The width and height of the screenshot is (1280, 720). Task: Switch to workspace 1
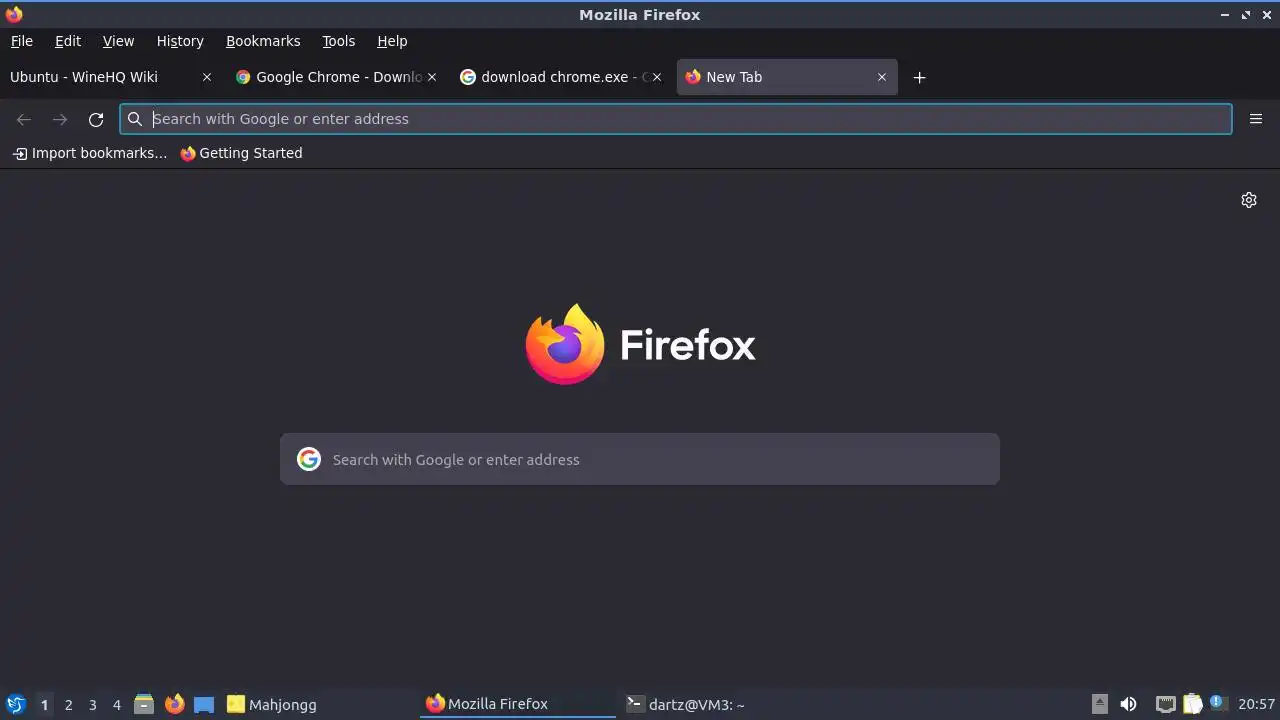coord(44,704)
